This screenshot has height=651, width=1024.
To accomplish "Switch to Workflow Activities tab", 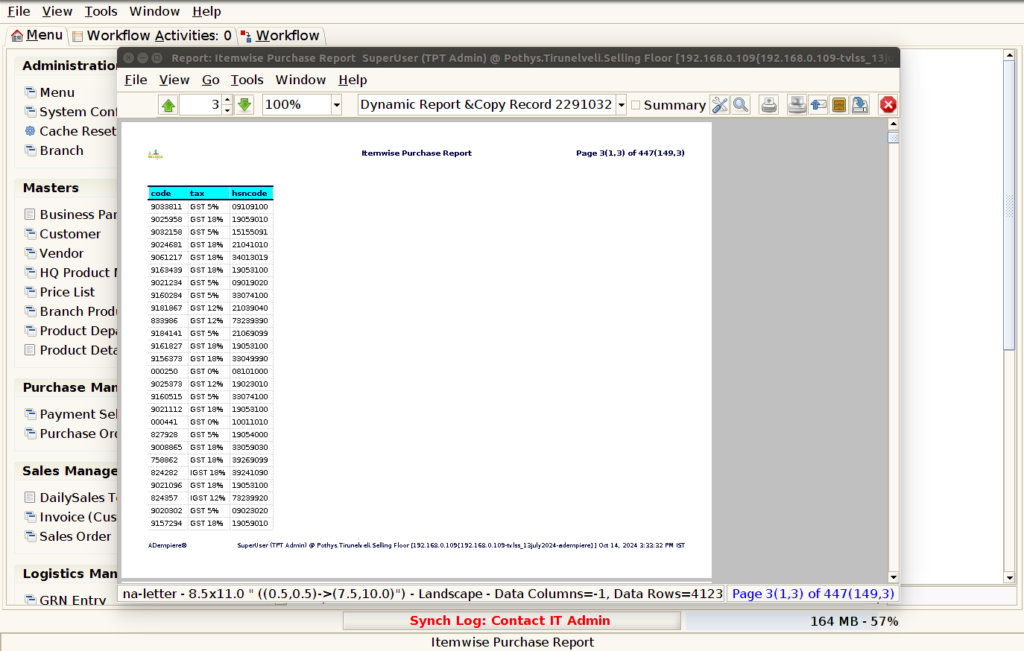I will tap(152, 35).
